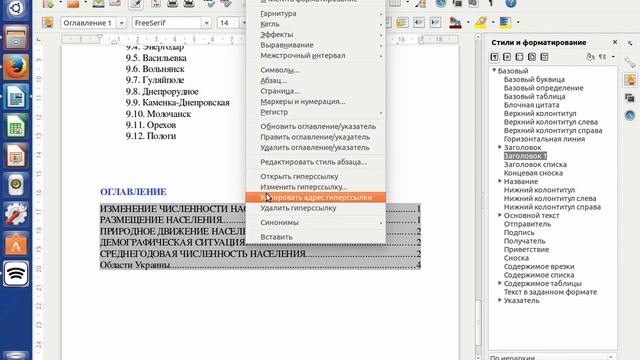This screenshot has height=360, width=640.
Task: Open LibreOffice Calc from the dock
Action: click(16, 126)
